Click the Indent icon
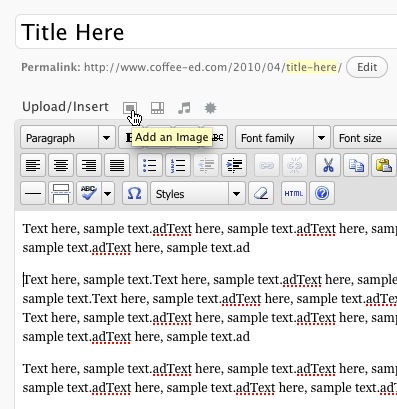The image size is (397, 409). coord(234,165)
